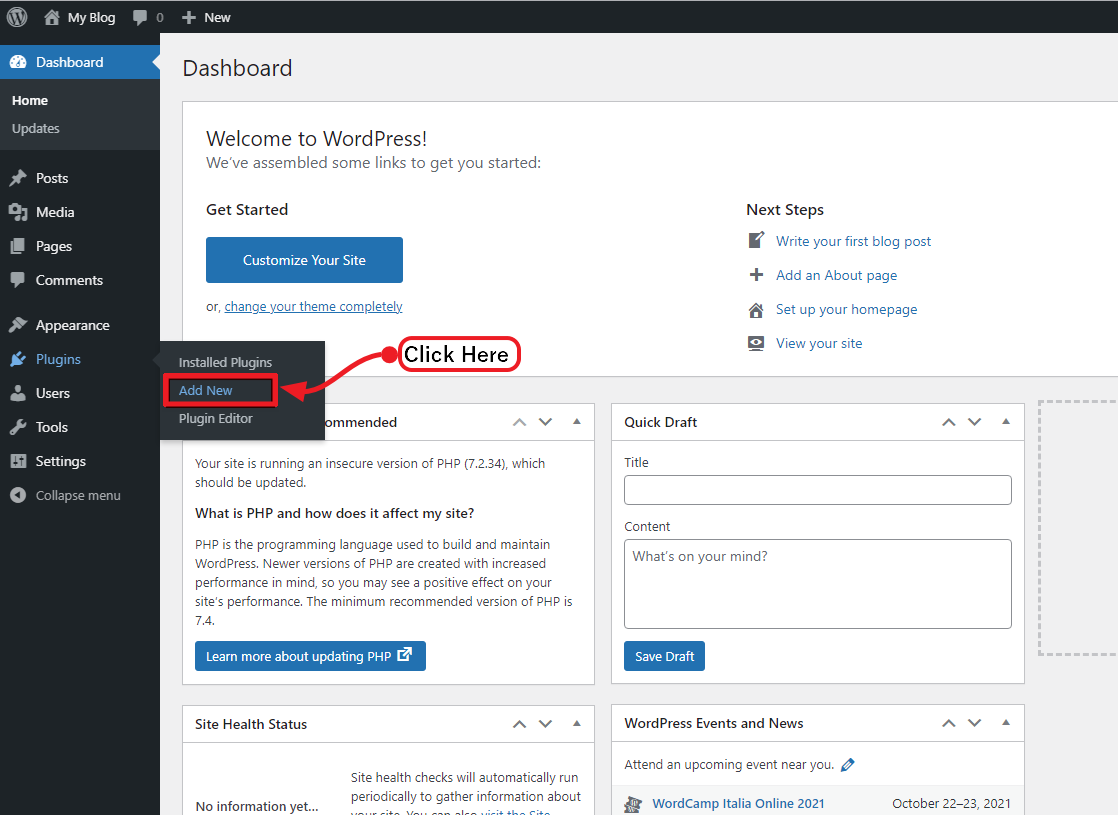Click the Quick Draft Title field
This screenshot has width=1118, height=815.
818,490
